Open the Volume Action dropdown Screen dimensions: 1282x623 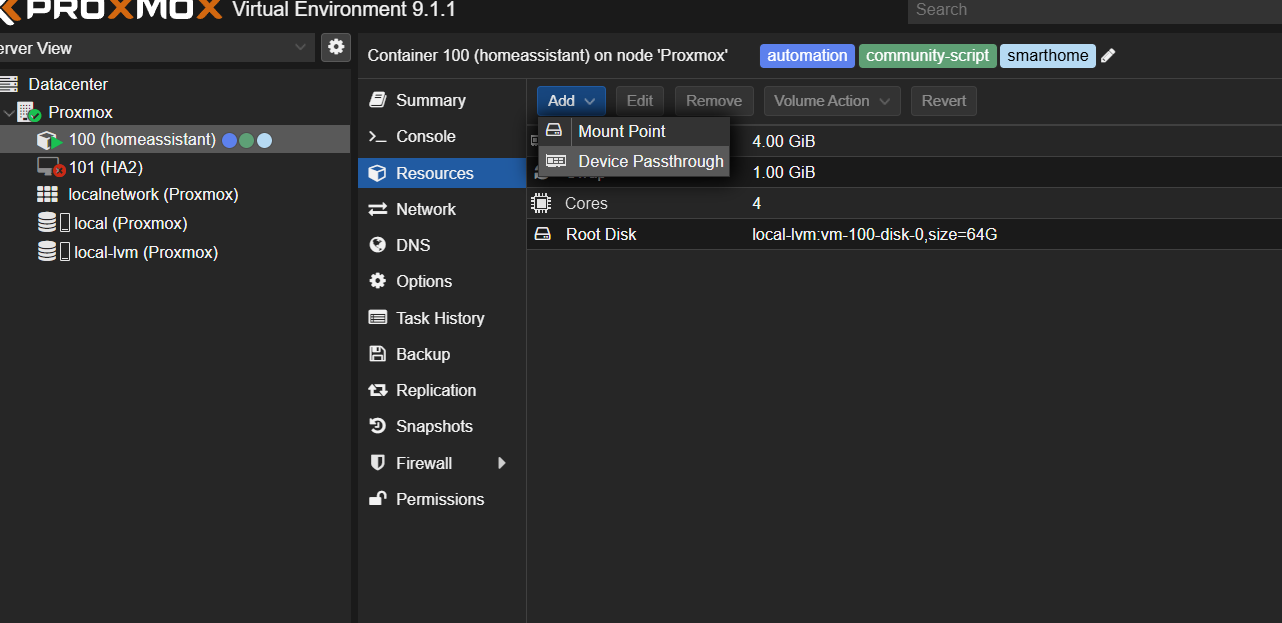(832, 101)
